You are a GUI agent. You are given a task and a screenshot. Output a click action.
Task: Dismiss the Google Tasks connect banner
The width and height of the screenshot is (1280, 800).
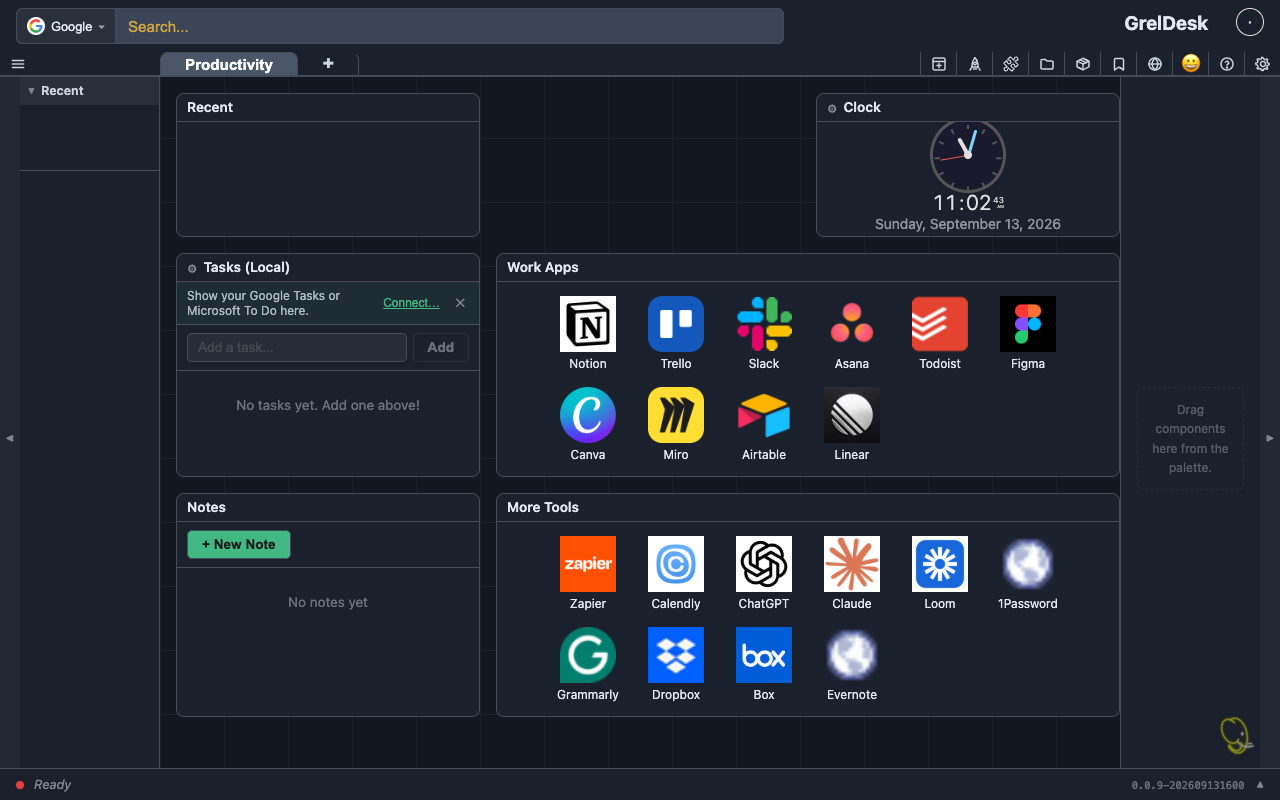[460, 303]
